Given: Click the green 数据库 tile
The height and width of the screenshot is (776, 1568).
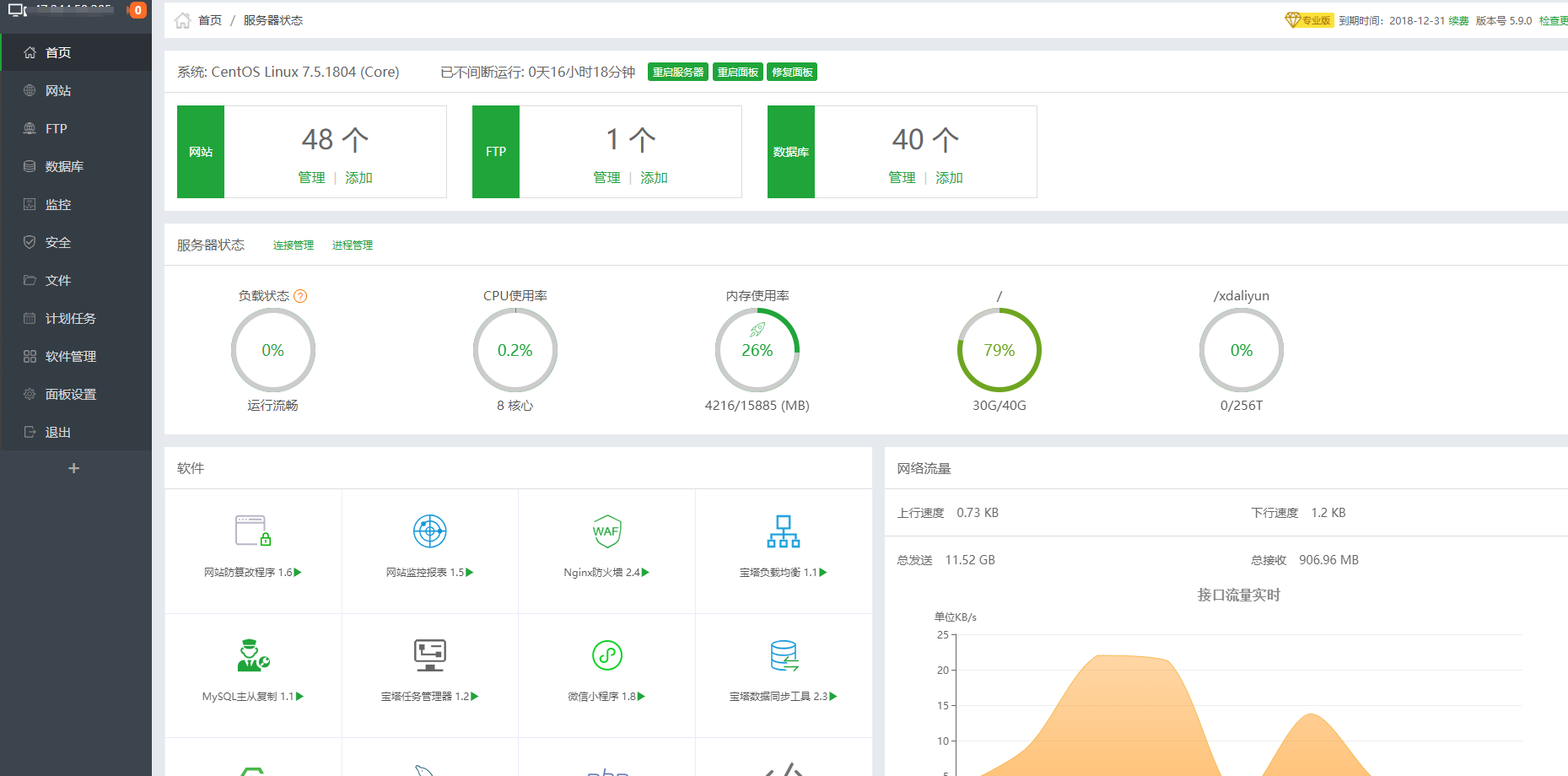Looking at the screenshot, I should [x=791, y=152].
